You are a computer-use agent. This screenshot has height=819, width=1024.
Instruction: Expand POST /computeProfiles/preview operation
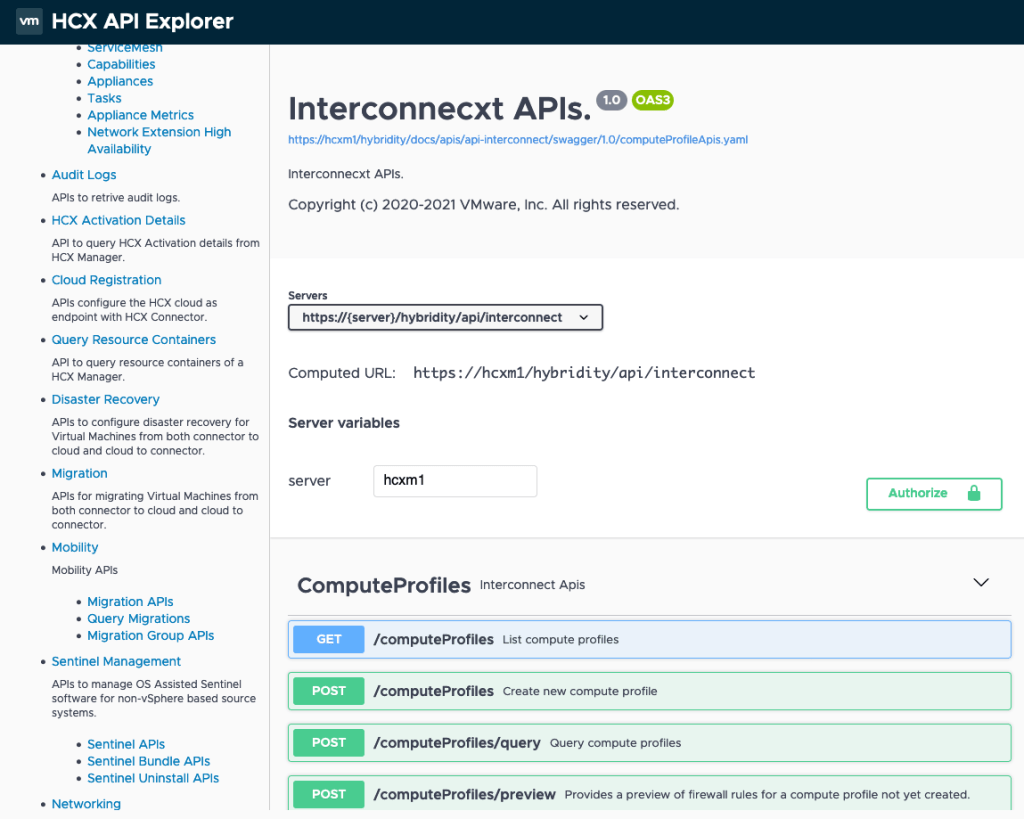coord(649,794)
